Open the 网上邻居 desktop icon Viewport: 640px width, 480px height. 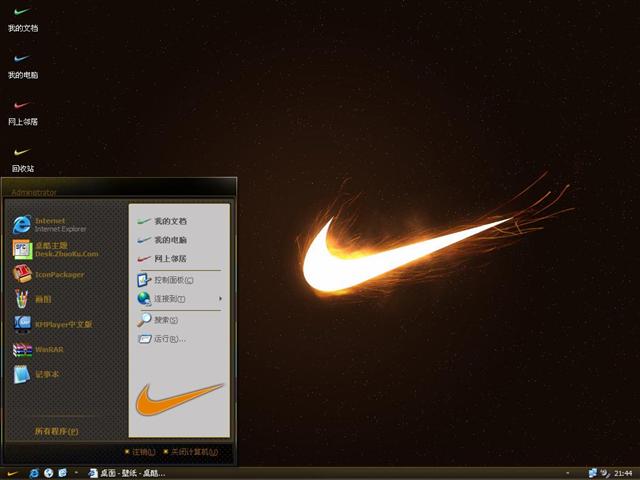(x=22, y=113)
